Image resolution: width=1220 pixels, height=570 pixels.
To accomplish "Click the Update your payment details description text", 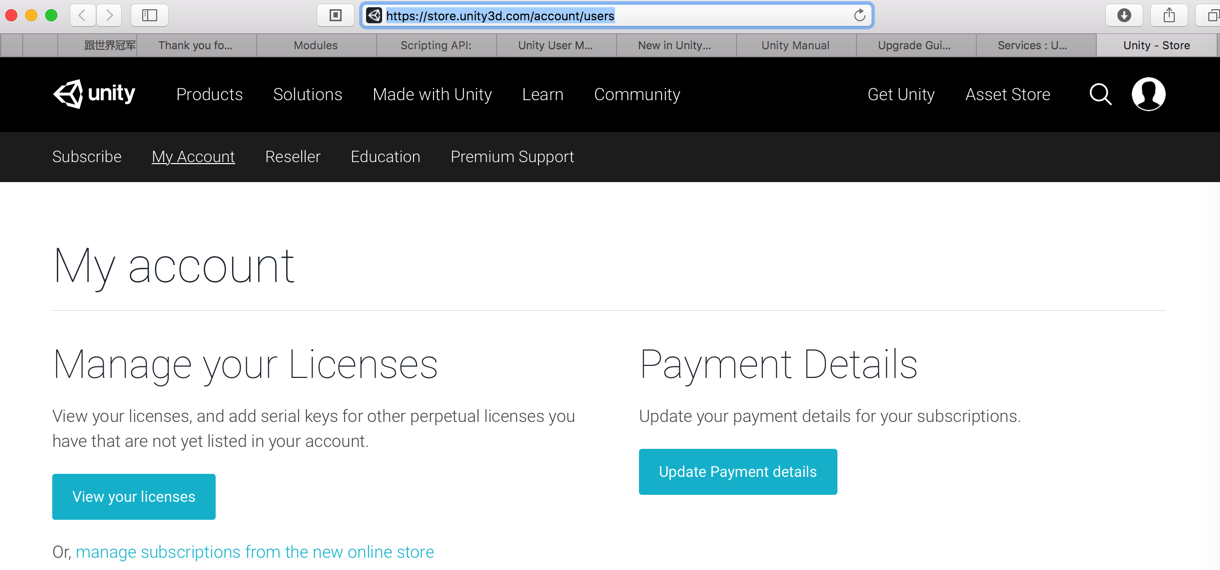I will (x=830, y=416).
